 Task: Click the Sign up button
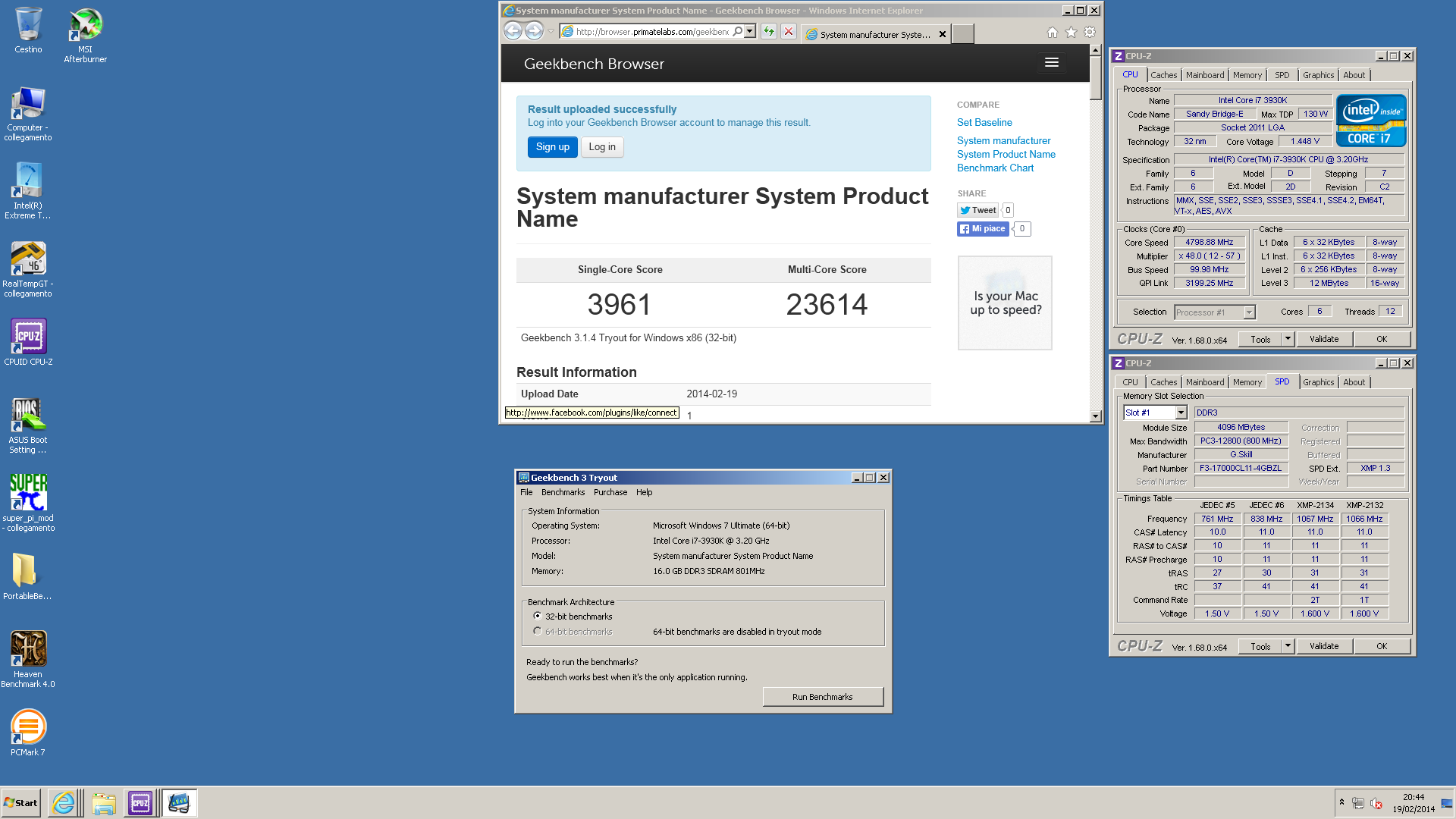click(x=552, y=147)
